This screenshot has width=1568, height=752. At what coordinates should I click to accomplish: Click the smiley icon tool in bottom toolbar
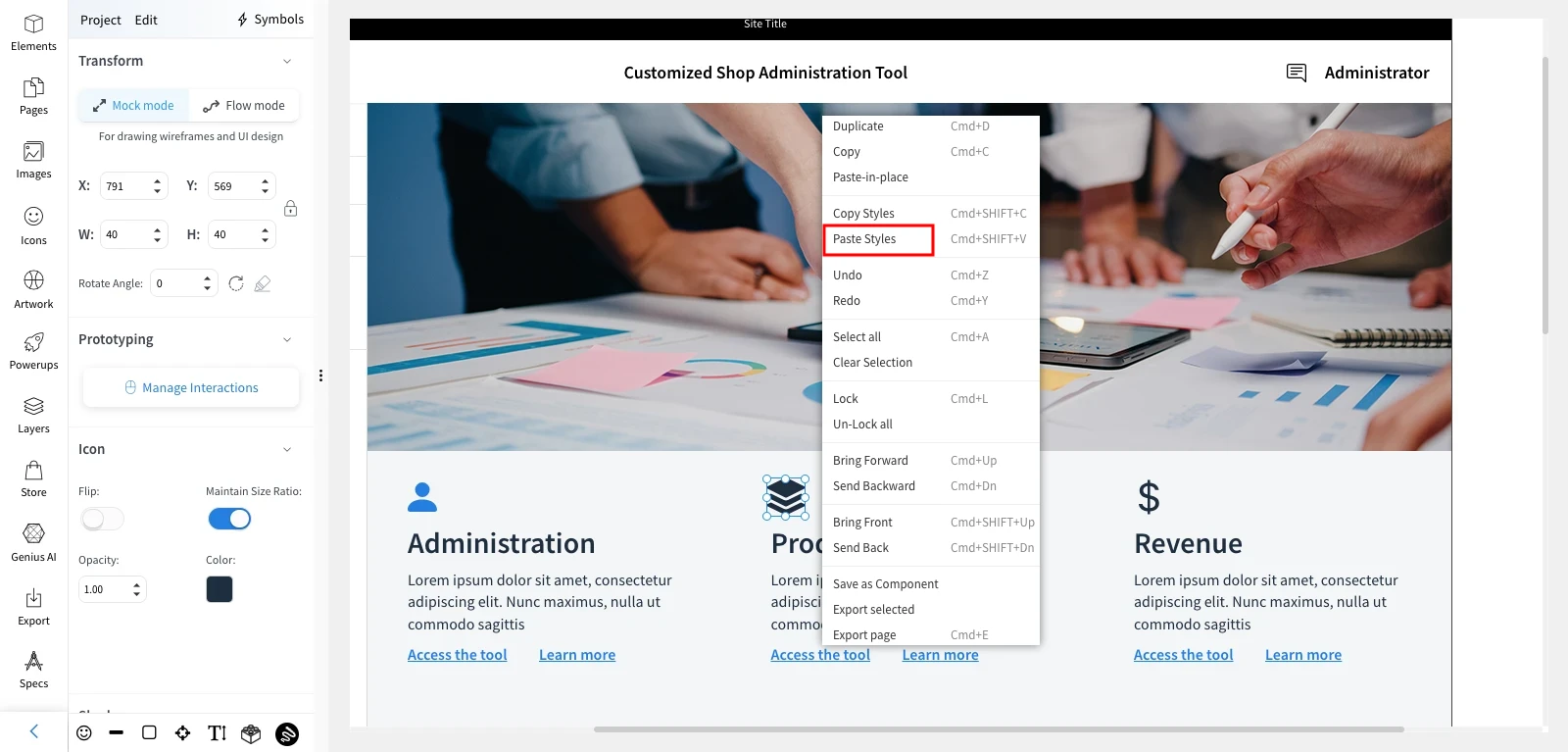[84, 732]
